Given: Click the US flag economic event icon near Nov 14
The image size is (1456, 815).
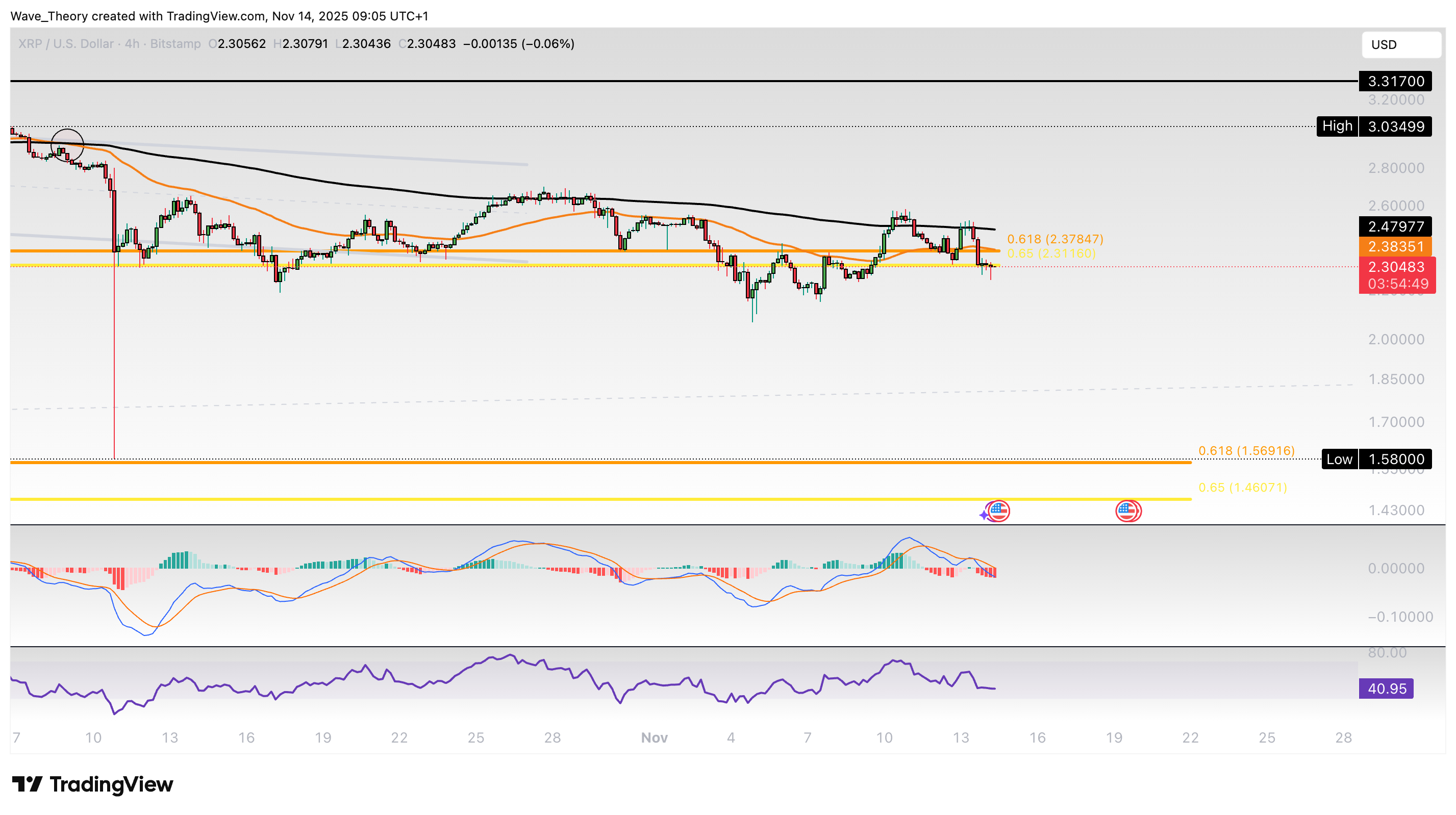Looking at the screenshot, I should [999, 511].
